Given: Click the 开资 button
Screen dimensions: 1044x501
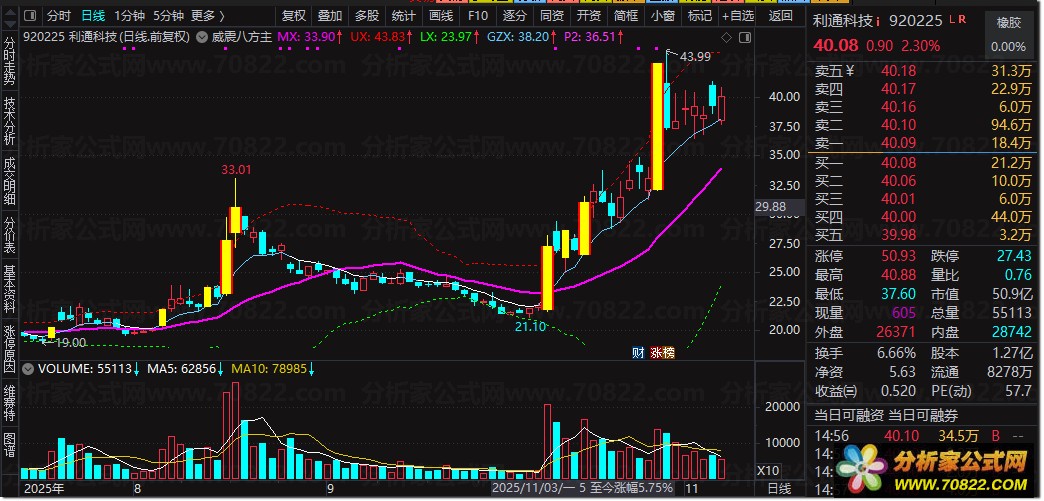Looking at the screenshot, I should pos(589,15).
